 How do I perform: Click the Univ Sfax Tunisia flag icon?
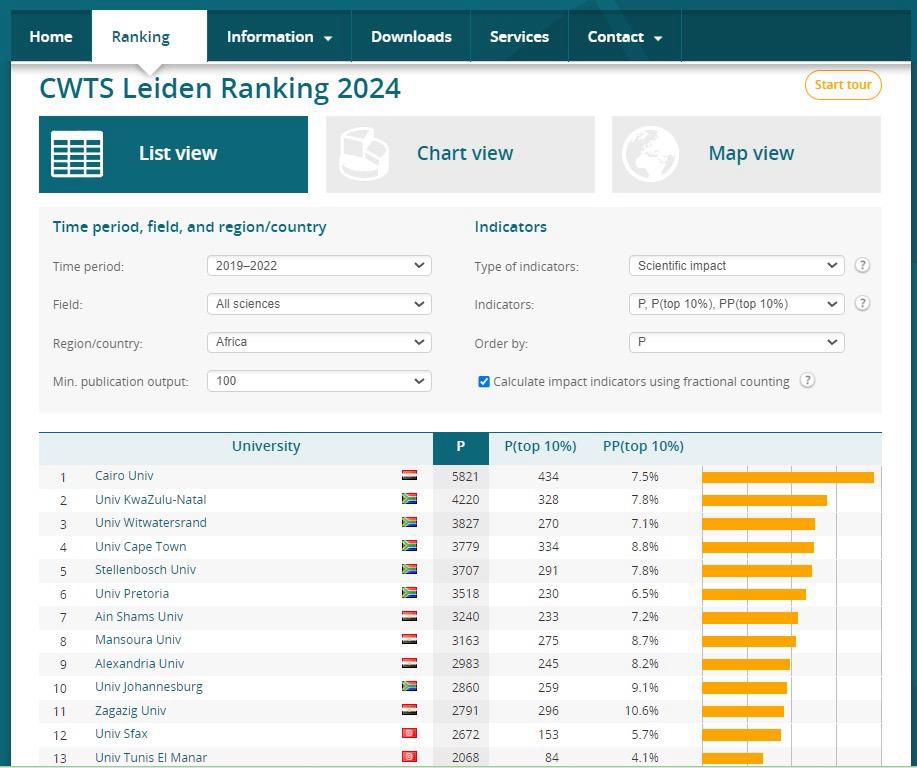click(409, 734)
